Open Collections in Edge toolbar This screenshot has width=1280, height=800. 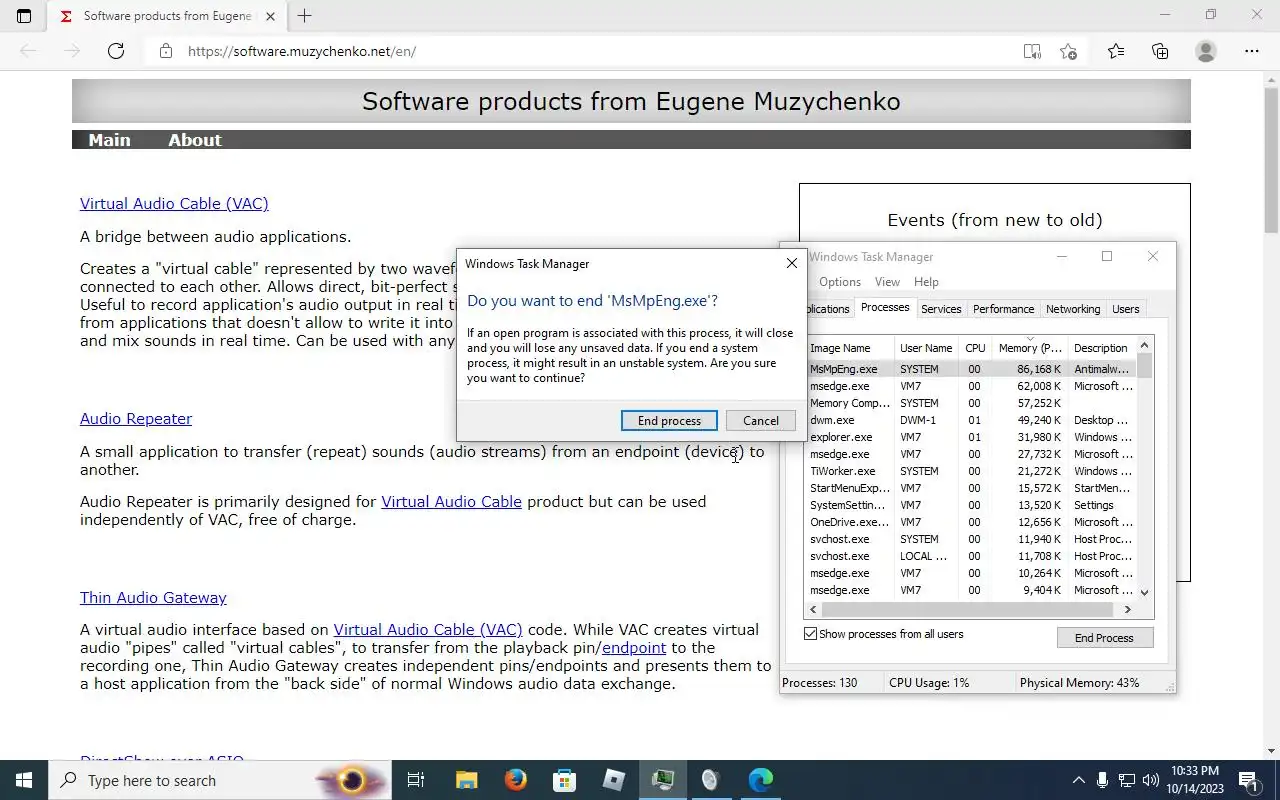click(x=1160, y=51)
